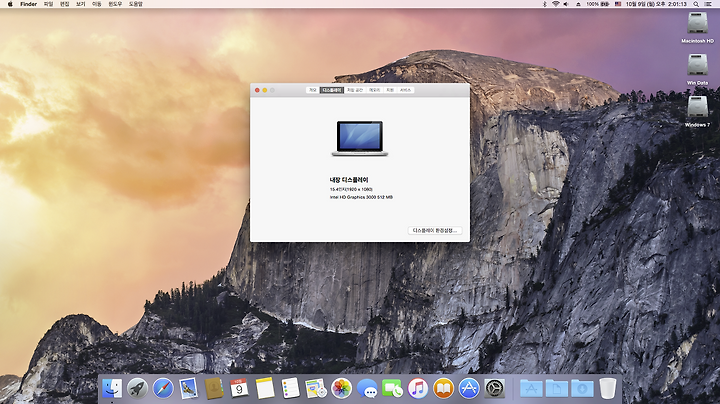
Task: Switch to the 지원 (Support) tab
Action: 390,90
